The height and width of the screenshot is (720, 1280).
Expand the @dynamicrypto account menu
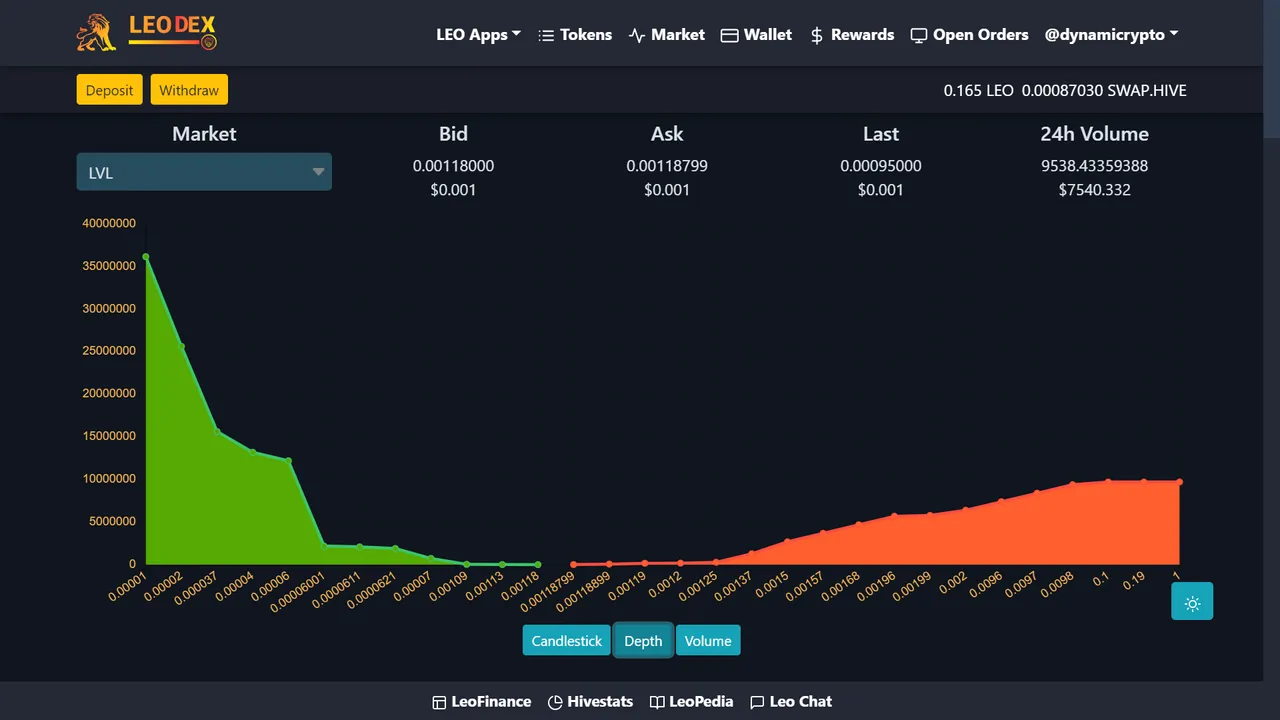[x=1111, y=34]
